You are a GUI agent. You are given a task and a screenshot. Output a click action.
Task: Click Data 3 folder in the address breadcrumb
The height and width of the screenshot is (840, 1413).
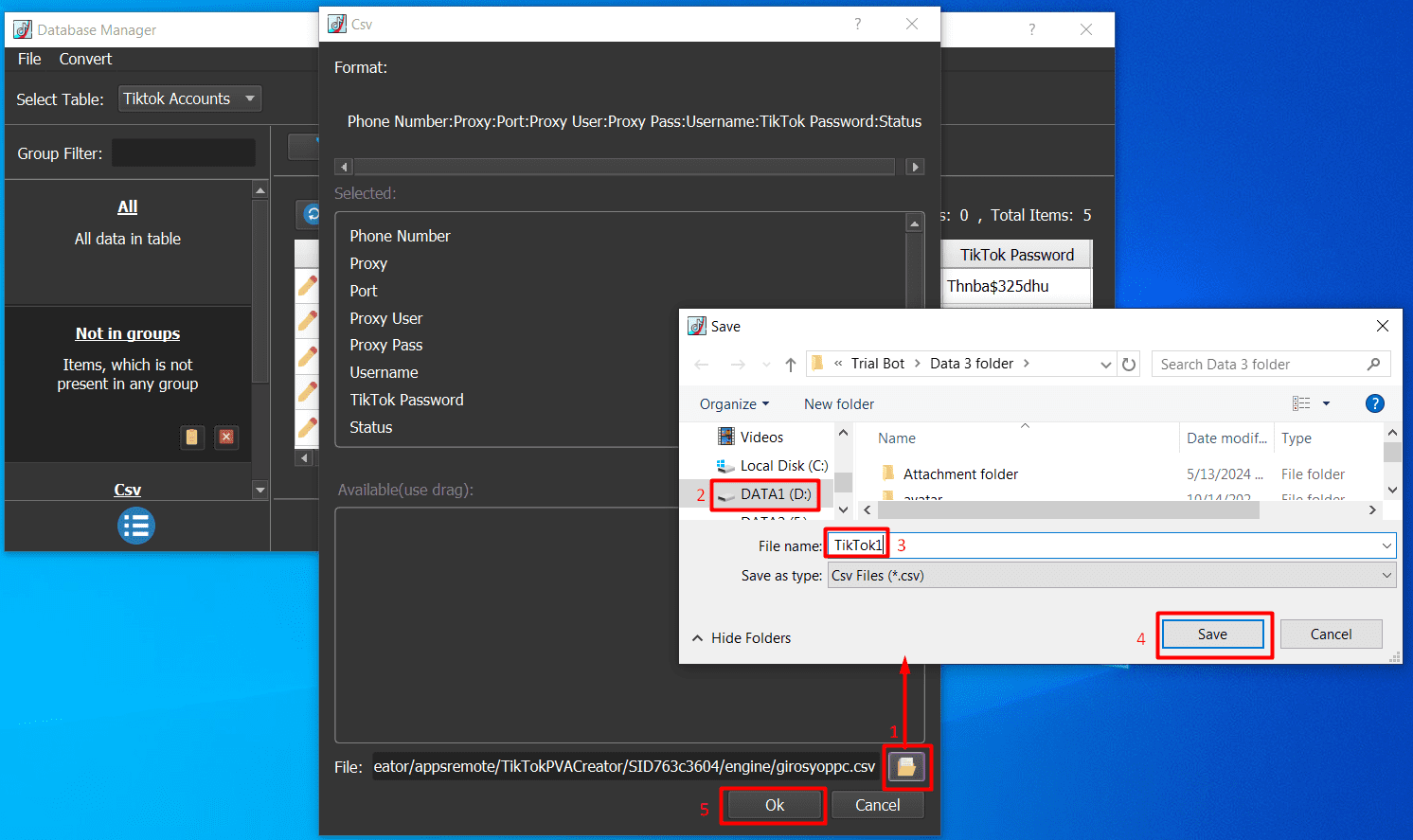pyautogui.click(x=972, y=364)
